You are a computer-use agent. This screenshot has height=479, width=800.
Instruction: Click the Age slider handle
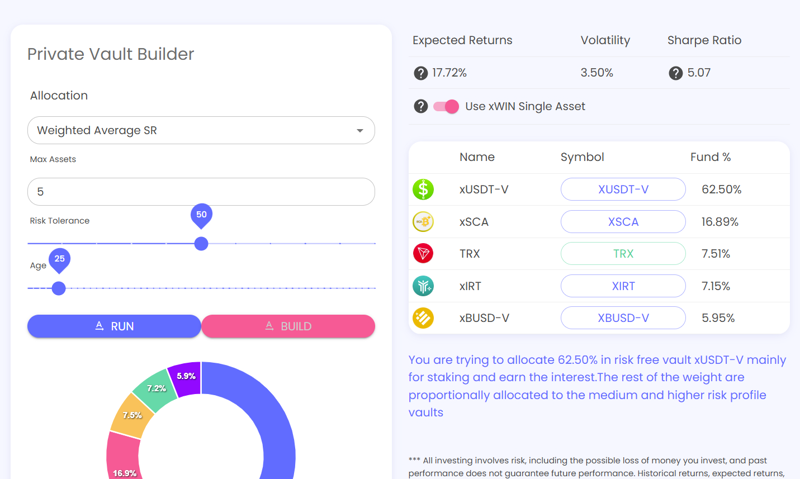[x=59, y=288]
